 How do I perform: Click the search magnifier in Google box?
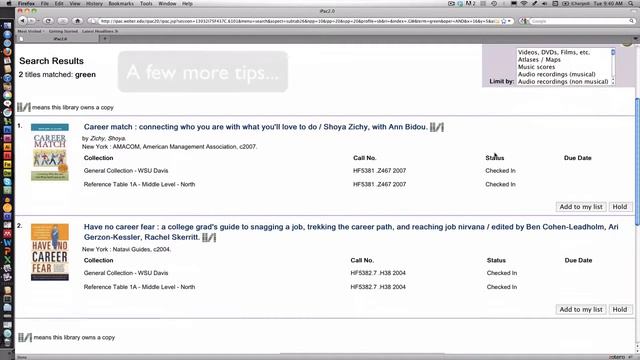pyautogui.click(x=631, y=21)
